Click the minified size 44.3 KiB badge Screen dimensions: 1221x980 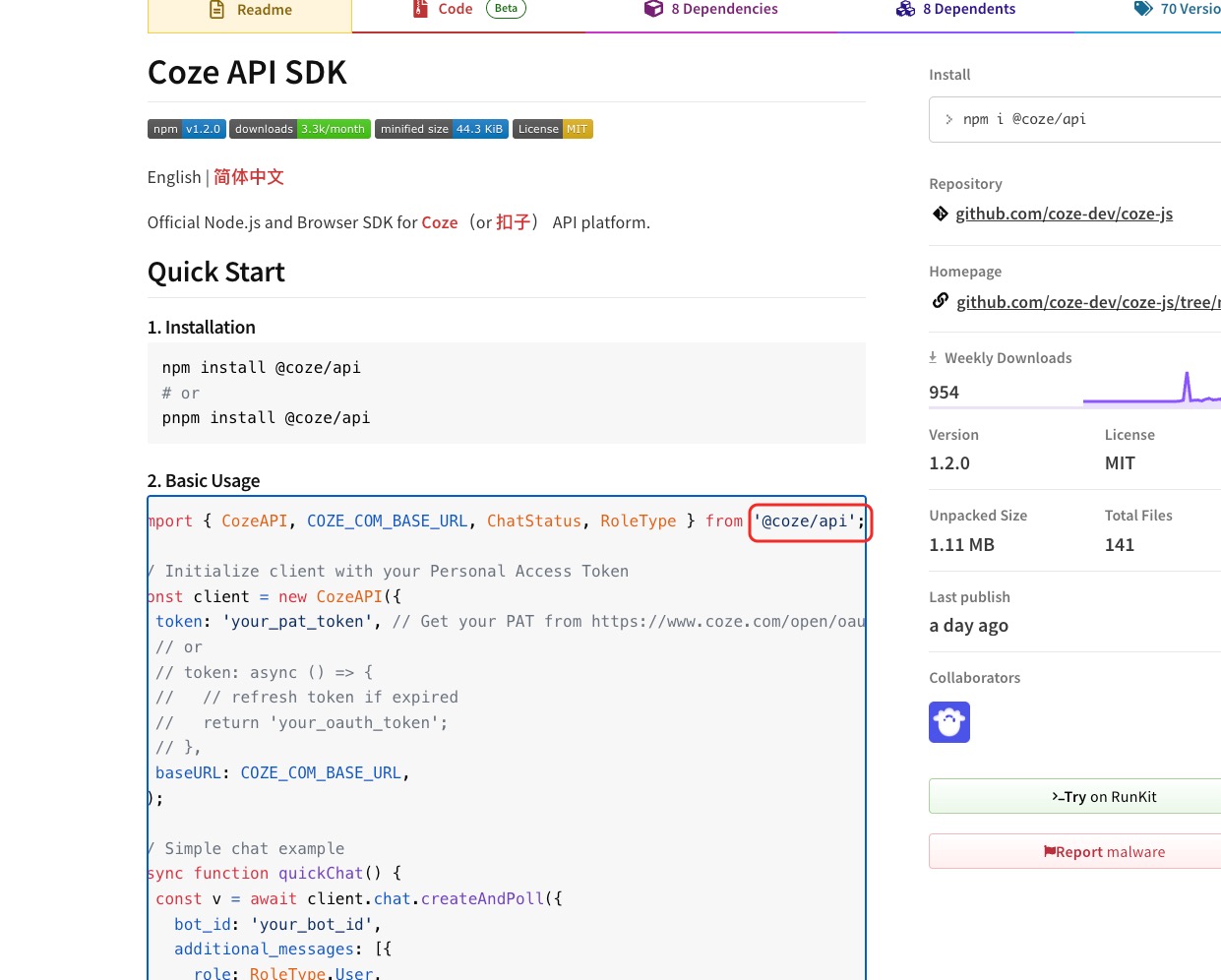pos(442,129)
